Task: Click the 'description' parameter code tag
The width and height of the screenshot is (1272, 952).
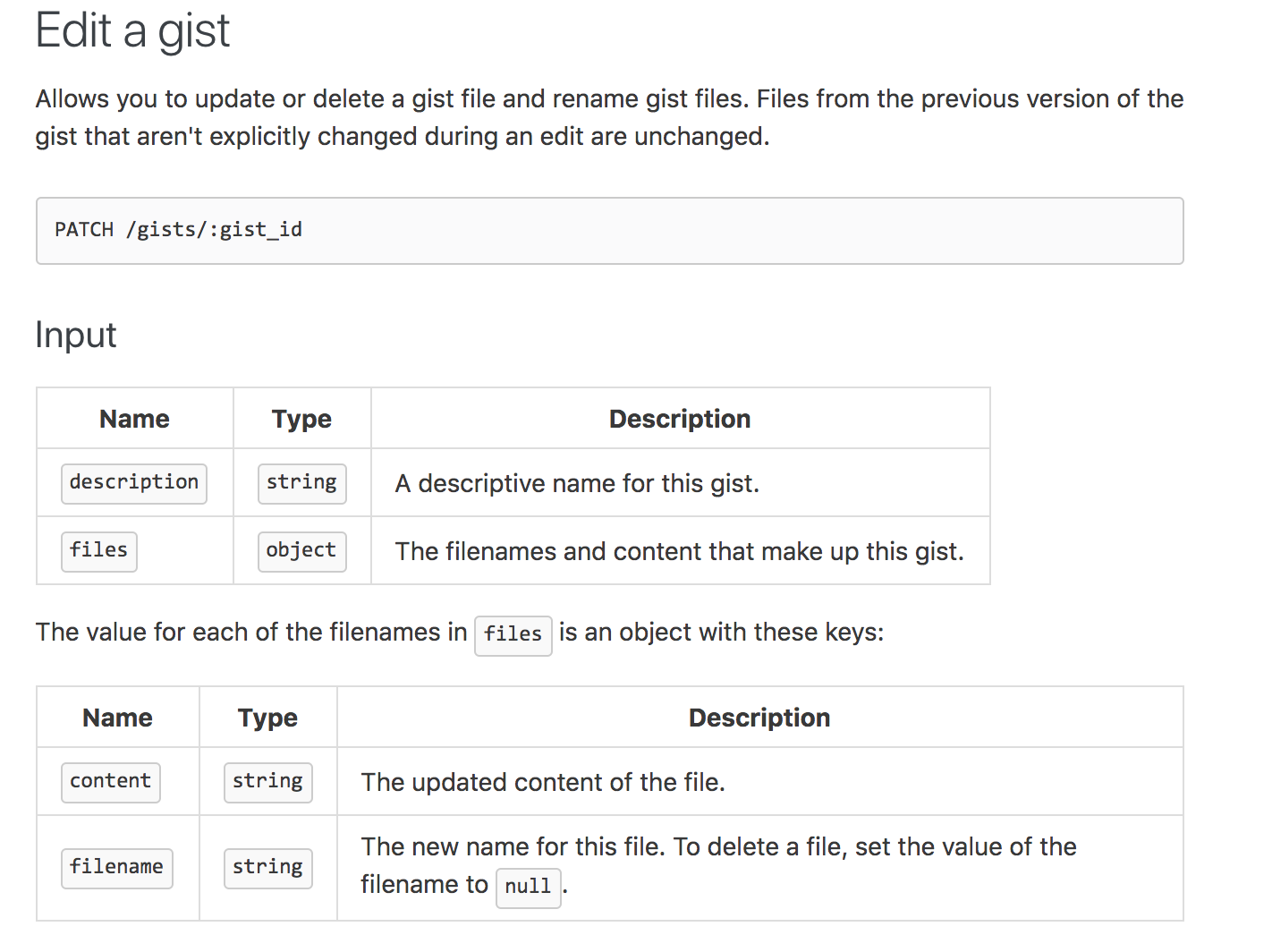Action: [134, 483]
